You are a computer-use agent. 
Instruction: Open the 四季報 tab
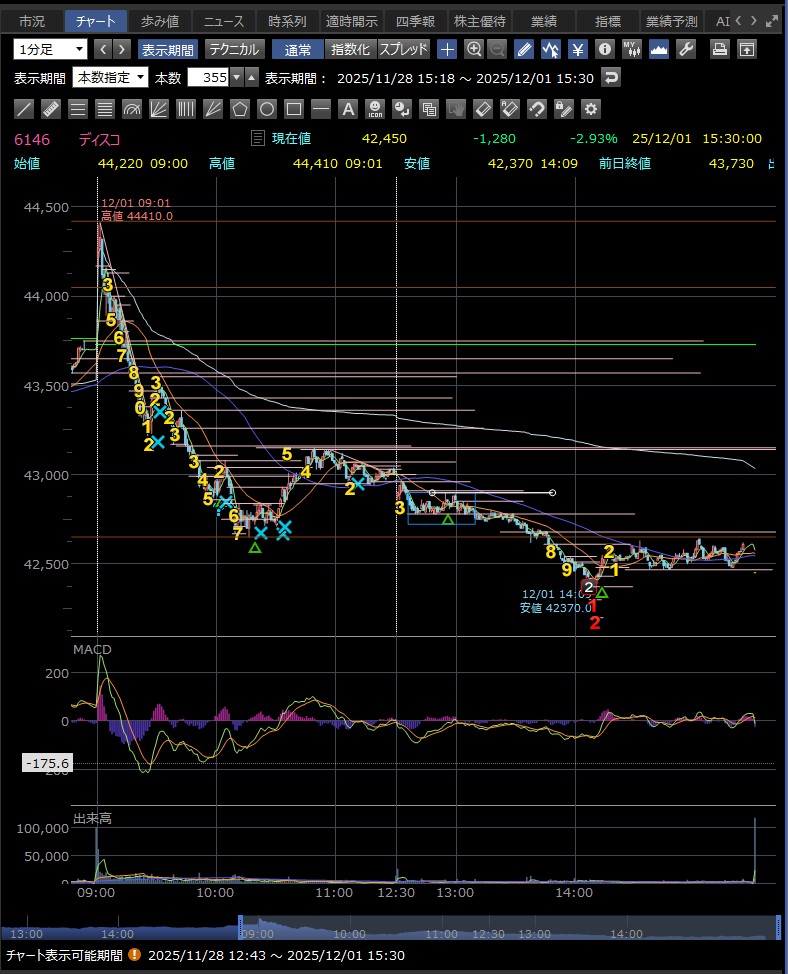(414, 21)
